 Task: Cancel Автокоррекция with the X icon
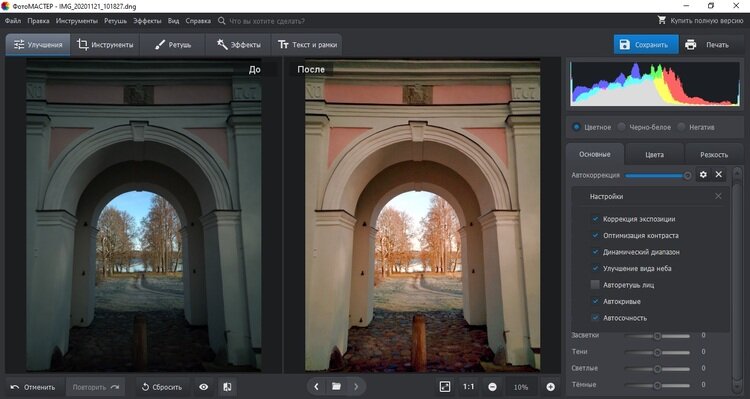click(718, 175)
